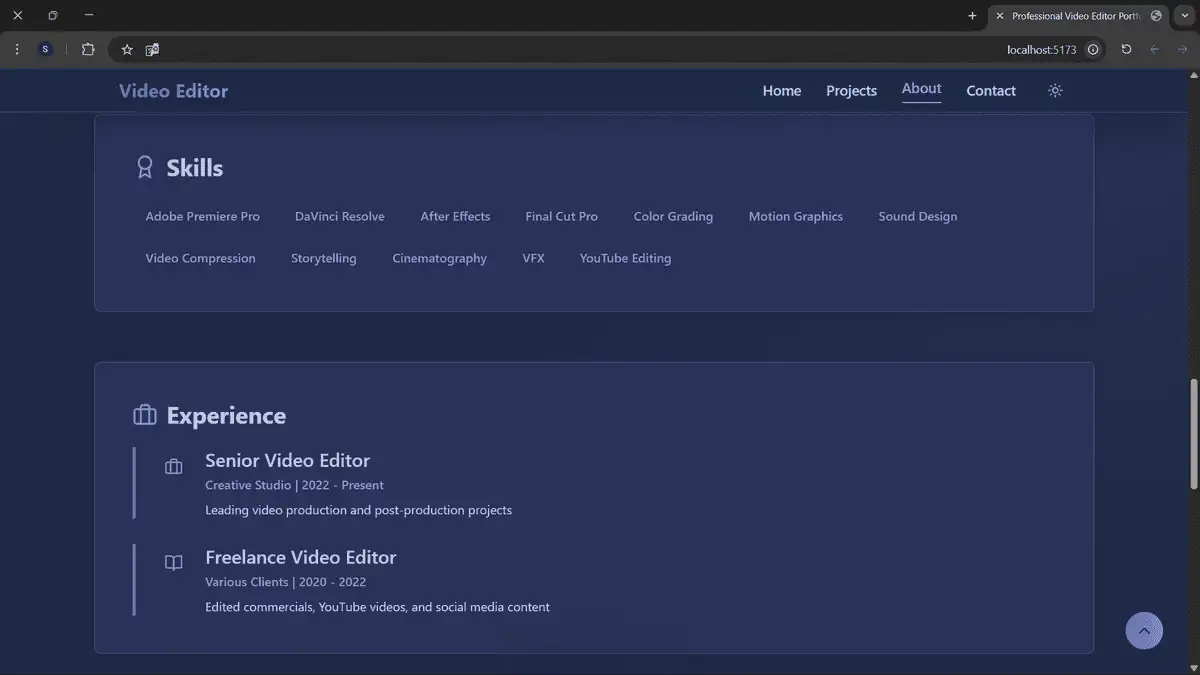Click the Adobe Premiere Pro skill tag
1200x675 pixels.
tap(203, 216)
